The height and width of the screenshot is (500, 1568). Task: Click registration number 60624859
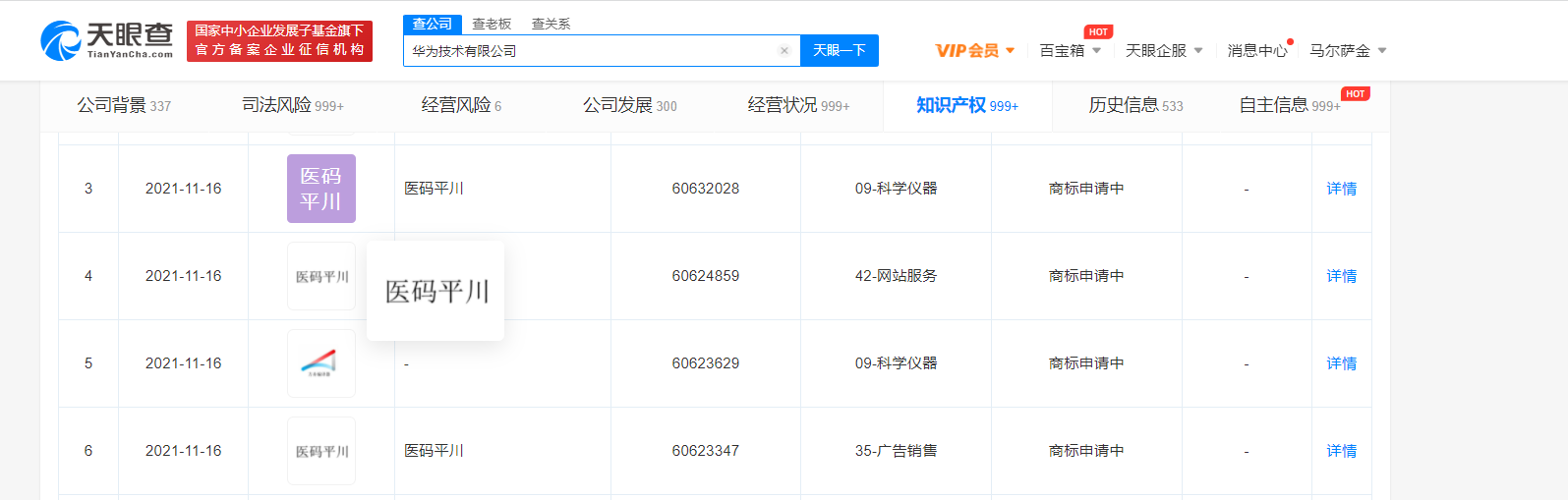click(x=706, y=276)
